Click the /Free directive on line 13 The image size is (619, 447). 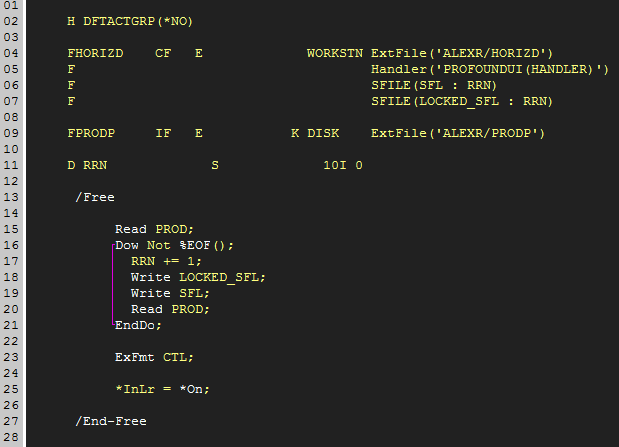(95, 197)
